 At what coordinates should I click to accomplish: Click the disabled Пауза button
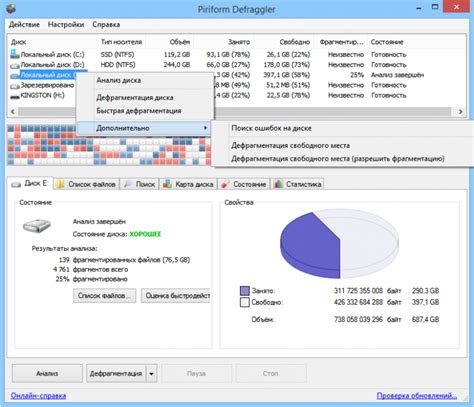[196, 373]
